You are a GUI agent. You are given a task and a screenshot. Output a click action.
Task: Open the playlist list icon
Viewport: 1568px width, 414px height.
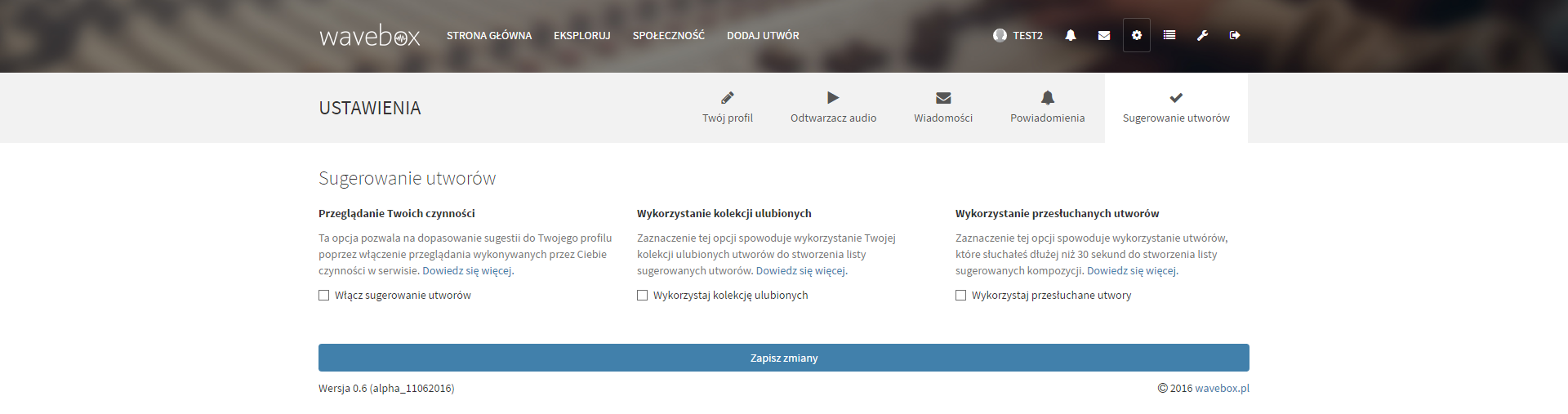1169,35
